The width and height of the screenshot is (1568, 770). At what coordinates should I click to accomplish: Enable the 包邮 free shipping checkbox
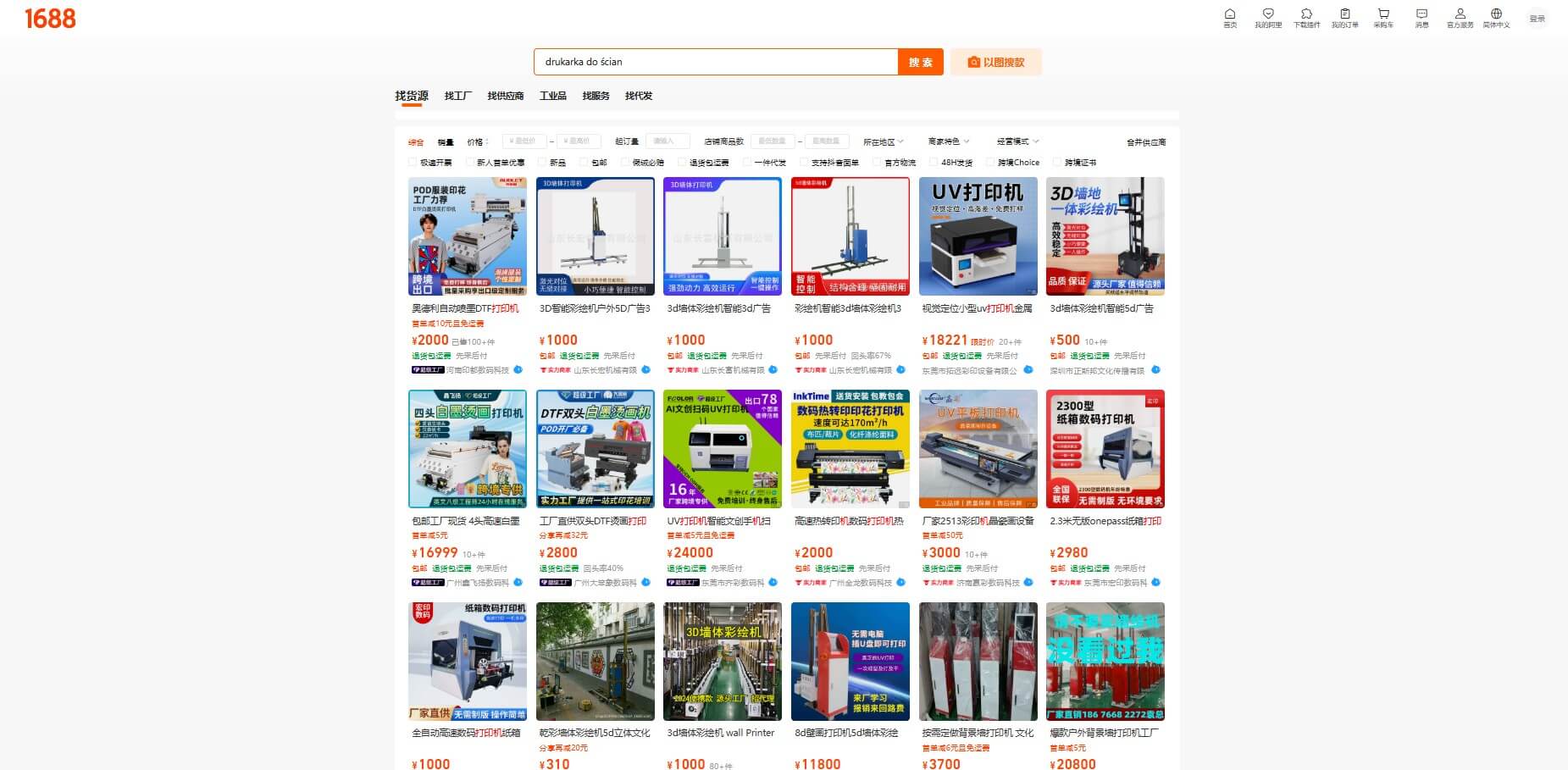[585, 163]
